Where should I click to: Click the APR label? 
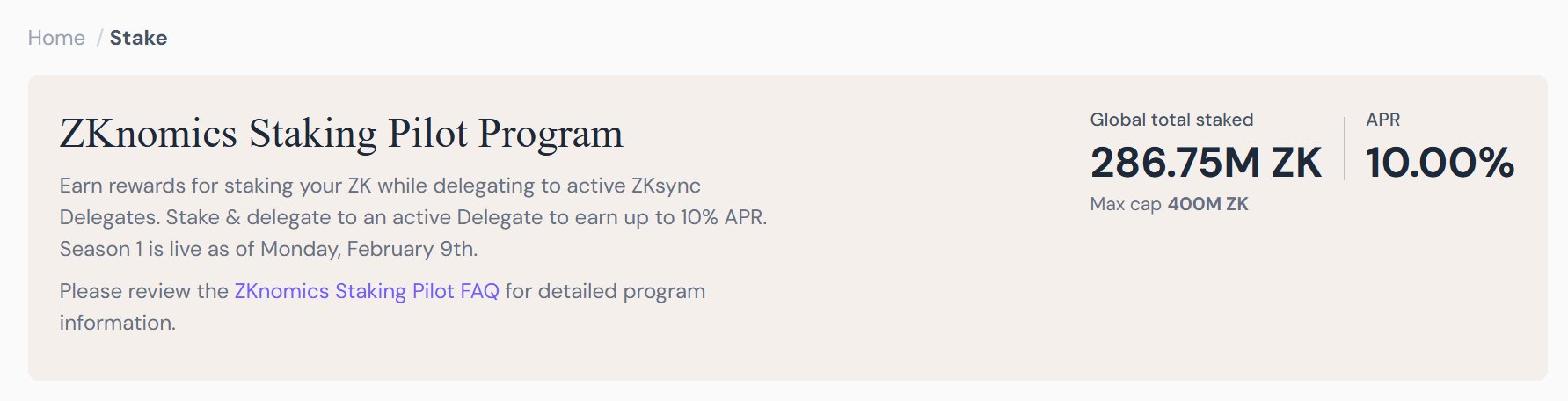point(1382,120)
